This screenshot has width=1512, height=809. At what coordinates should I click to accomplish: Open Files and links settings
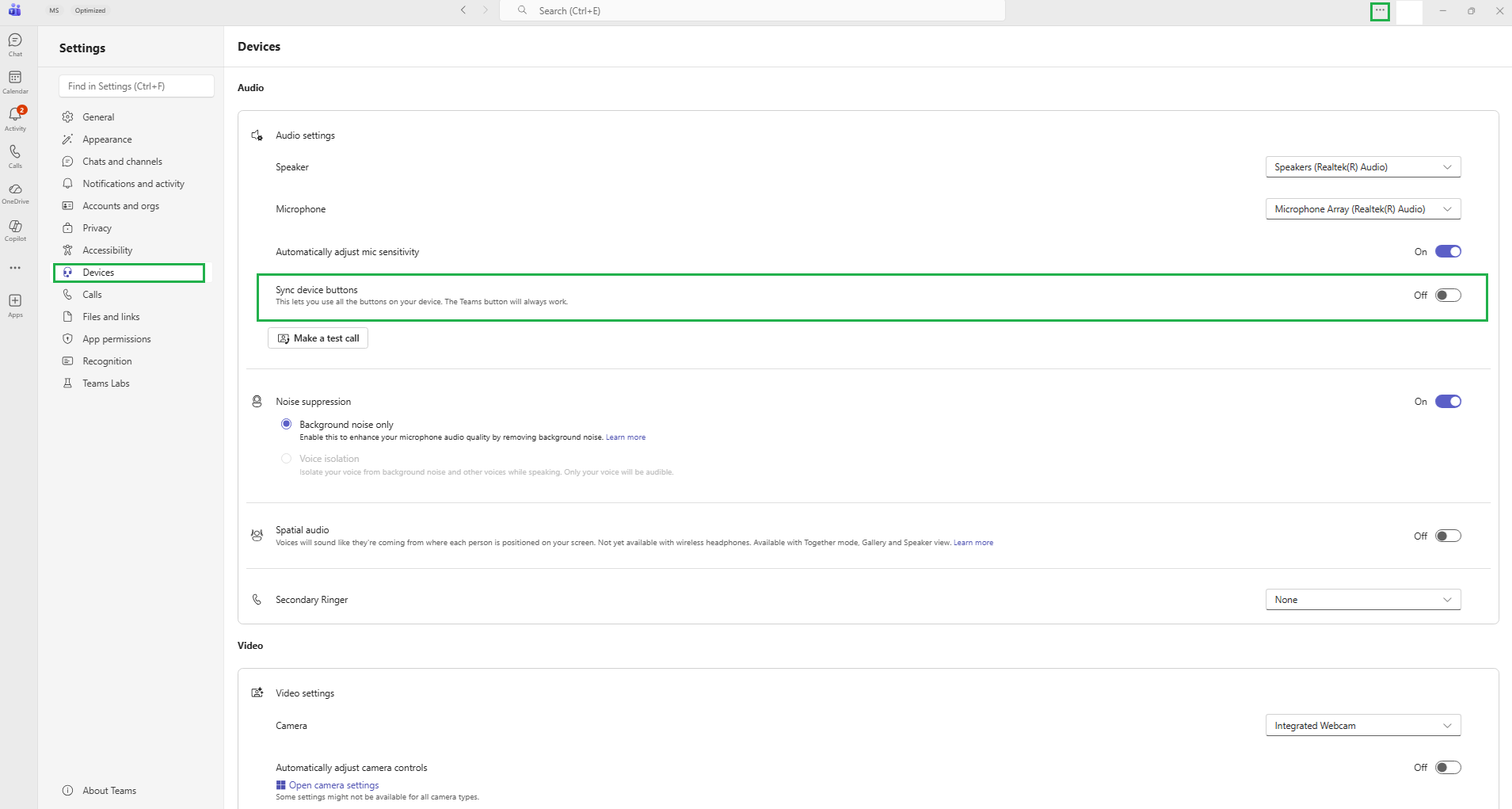133,317
